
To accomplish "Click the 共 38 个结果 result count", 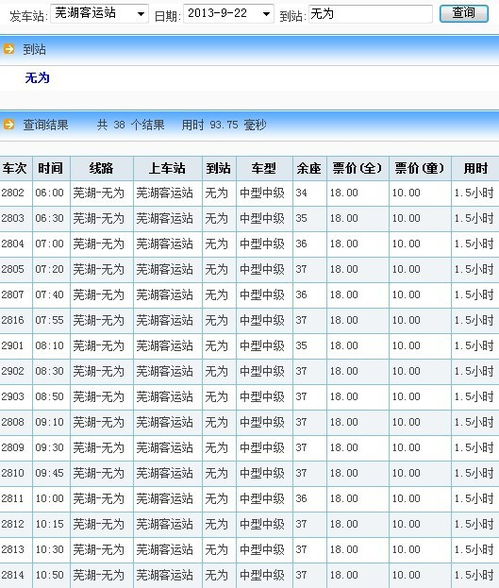I will point(131,124).
